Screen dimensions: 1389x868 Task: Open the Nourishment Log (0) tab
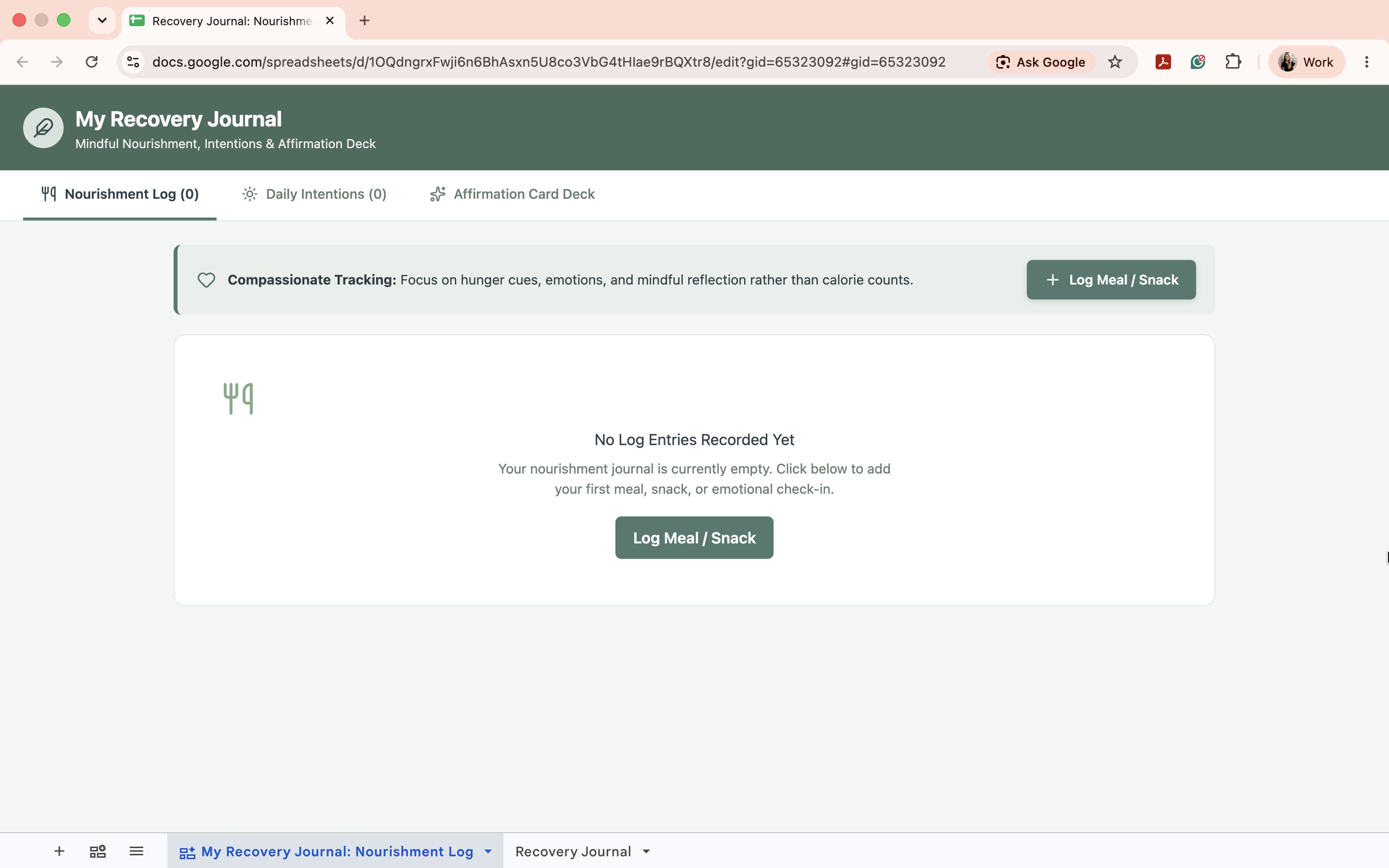click(x=119, y=194)
